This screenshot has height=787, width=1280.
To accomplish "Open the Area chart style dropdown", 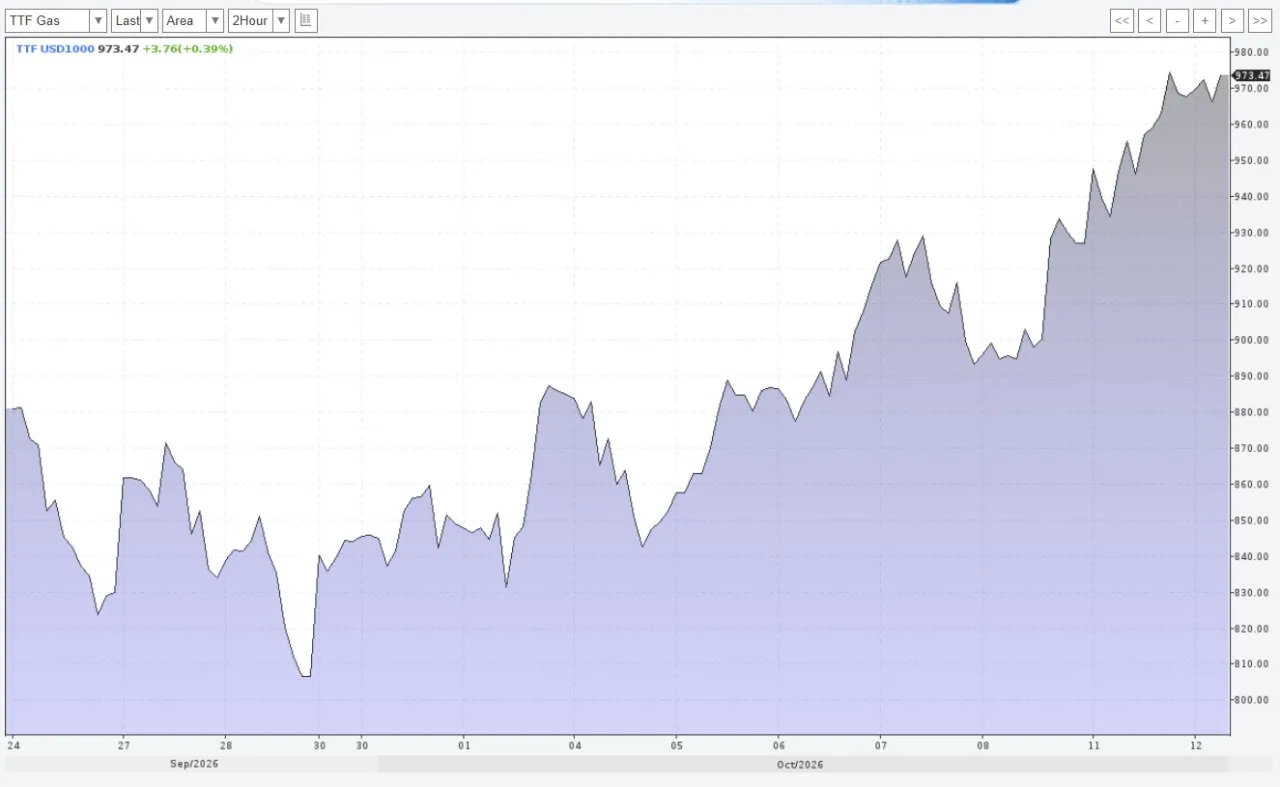I will click(x=193, y=20).
